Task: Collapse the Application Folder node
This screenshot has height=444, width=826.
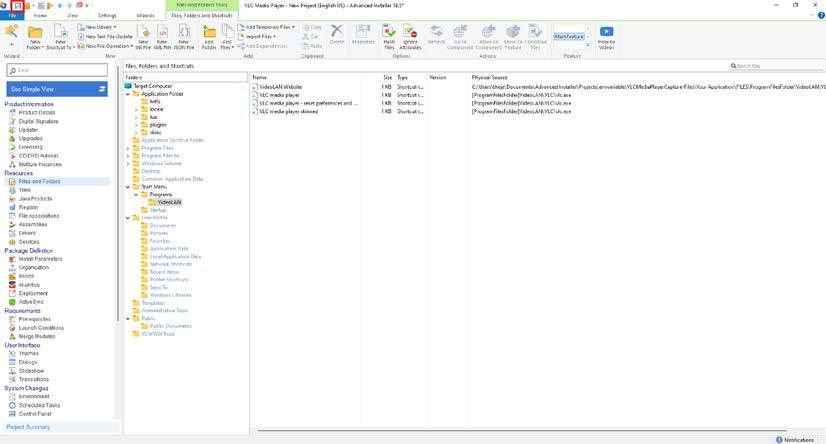Action: click(x=128, y=94)
